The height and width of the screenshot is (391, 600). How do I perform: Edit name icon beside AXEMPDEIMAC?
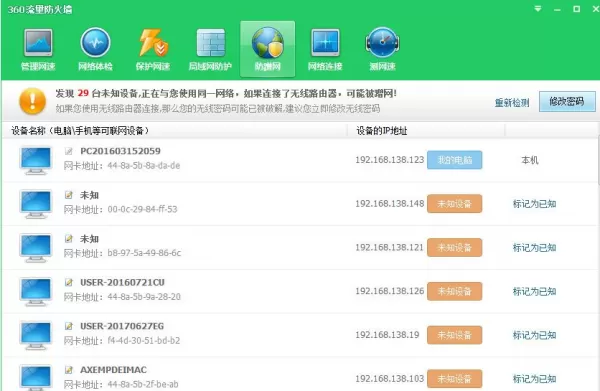point(69,370)
